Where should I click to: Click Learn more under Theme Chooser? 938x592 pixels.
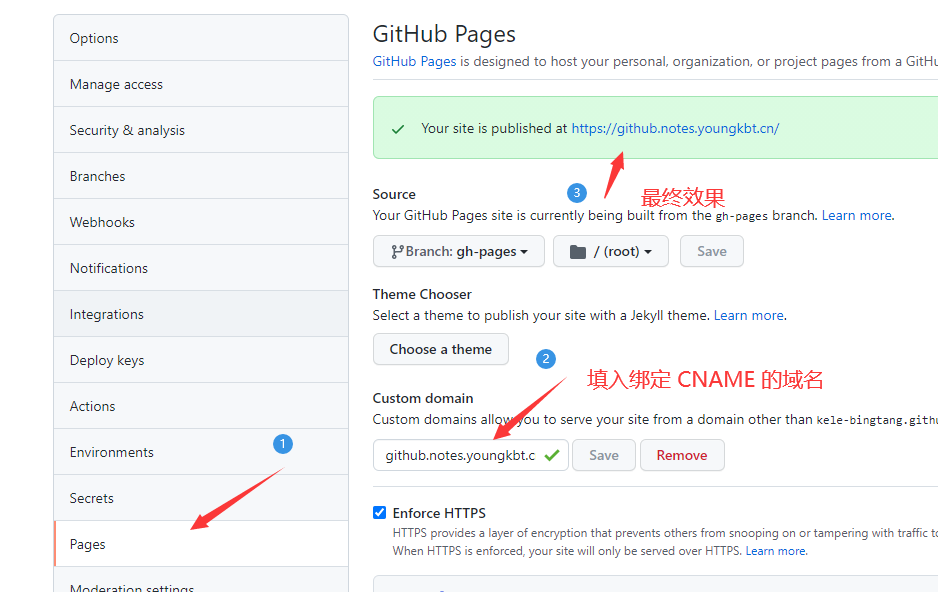[748, 316]
